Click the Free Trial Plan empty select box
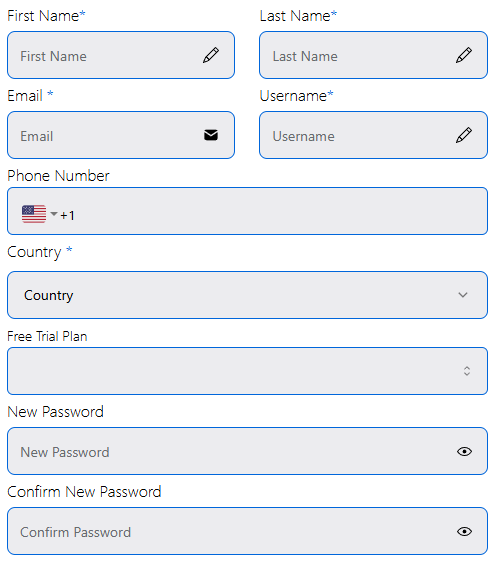 [247, 371]
